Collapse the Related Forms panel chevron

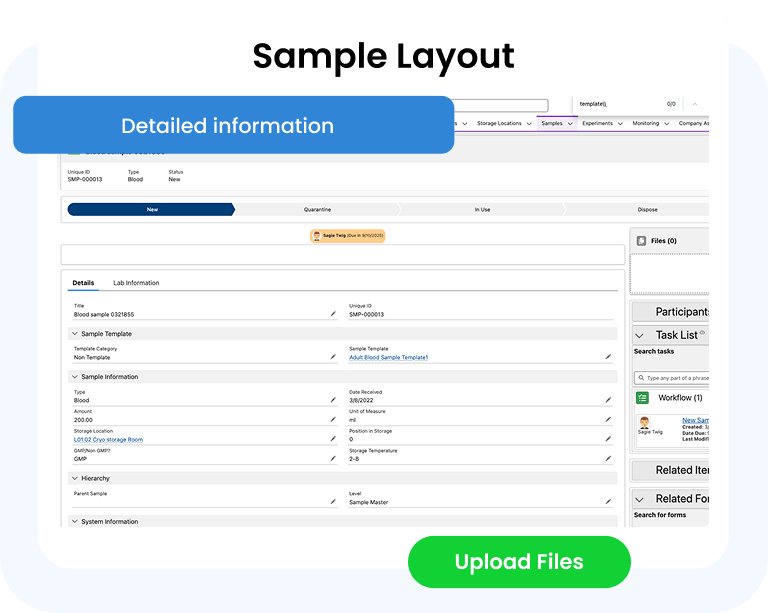(639, 500)
